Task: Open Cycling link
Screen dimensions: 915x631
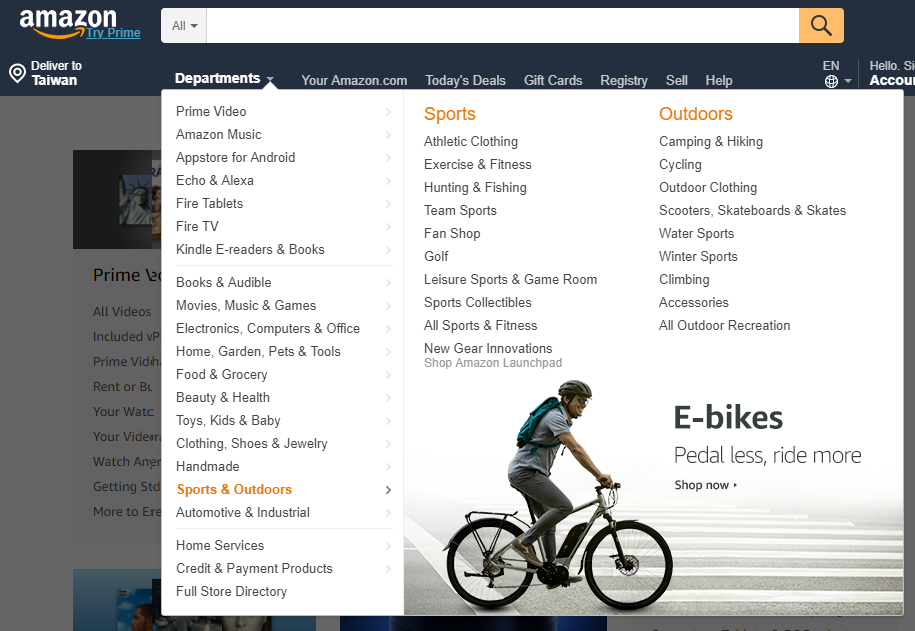Action: pos(680,165)
